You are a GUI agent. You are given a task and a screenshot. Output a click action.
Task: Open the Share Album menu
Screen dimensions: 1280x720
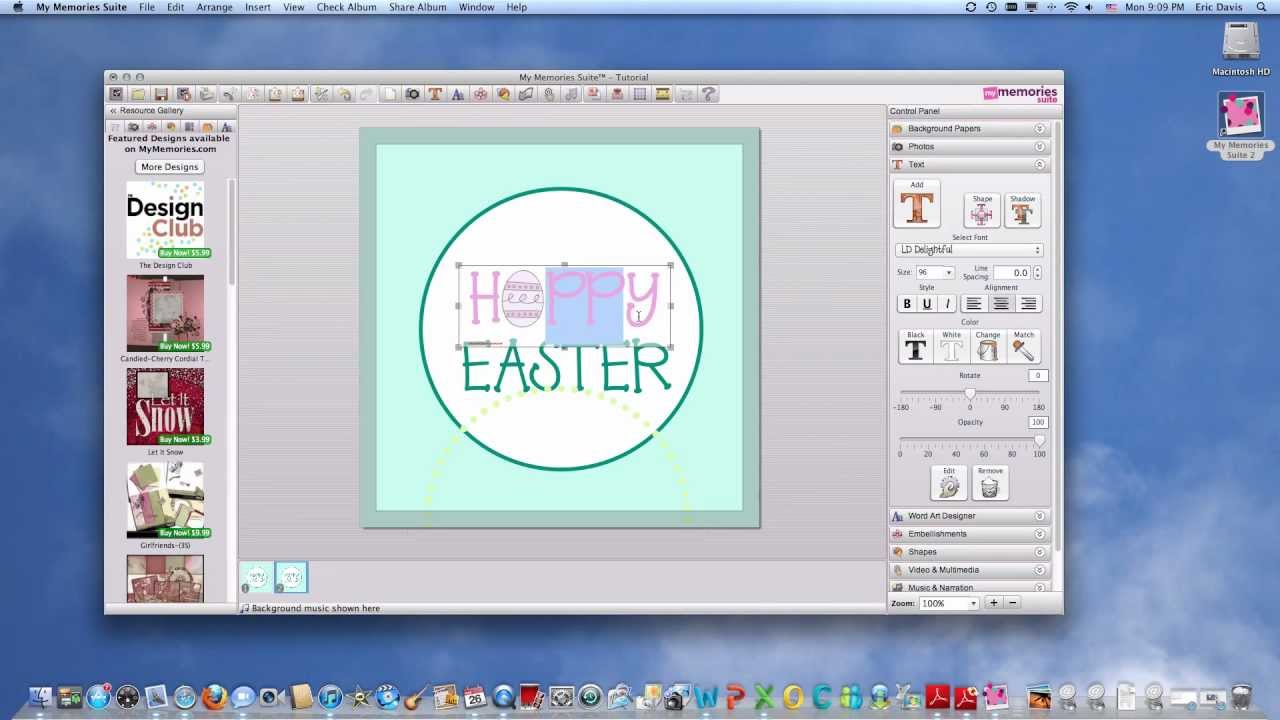pyautogui.click(x=417, y=7)
